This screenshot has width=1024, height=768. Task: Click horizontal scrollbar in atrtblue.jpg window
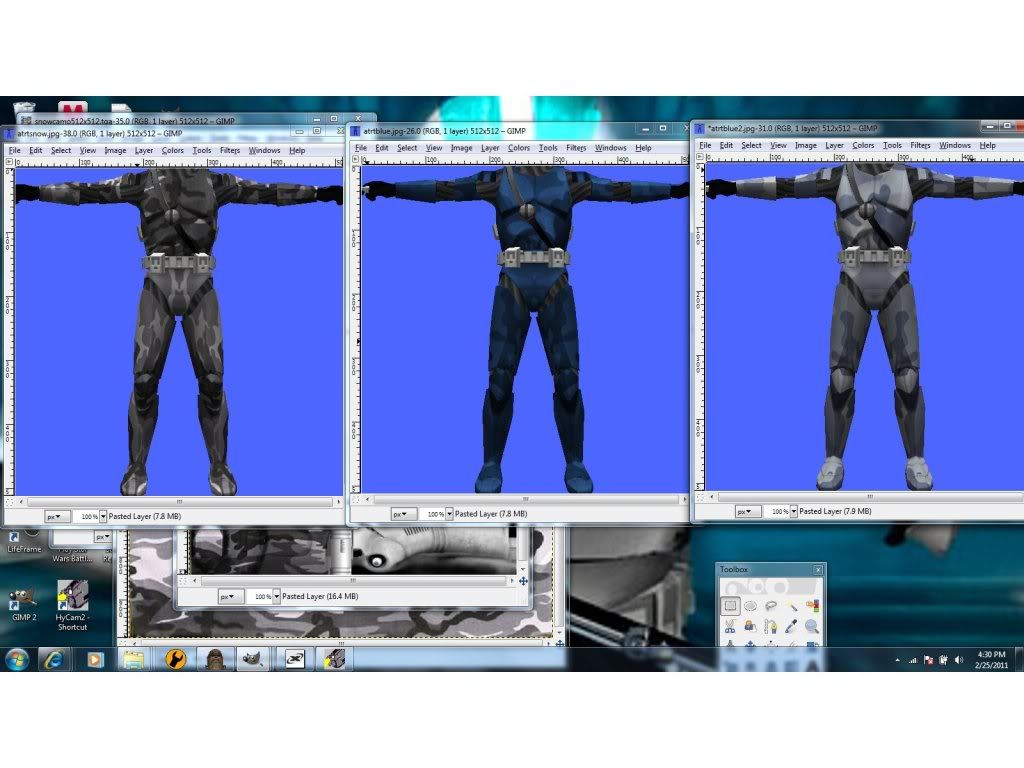pos(525,500)
